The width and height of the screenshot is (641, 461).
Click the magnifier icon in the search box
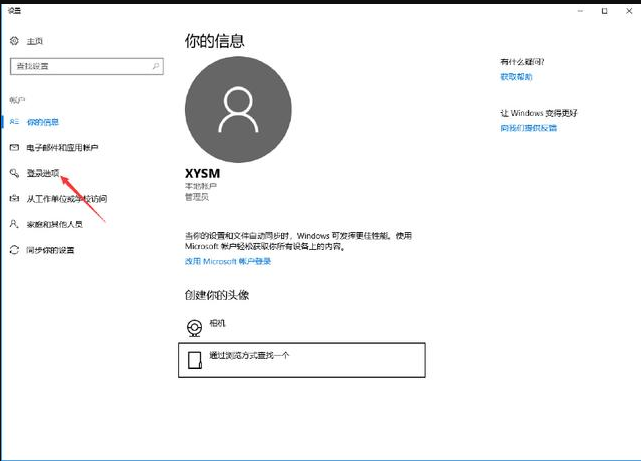tap(156, 66)
